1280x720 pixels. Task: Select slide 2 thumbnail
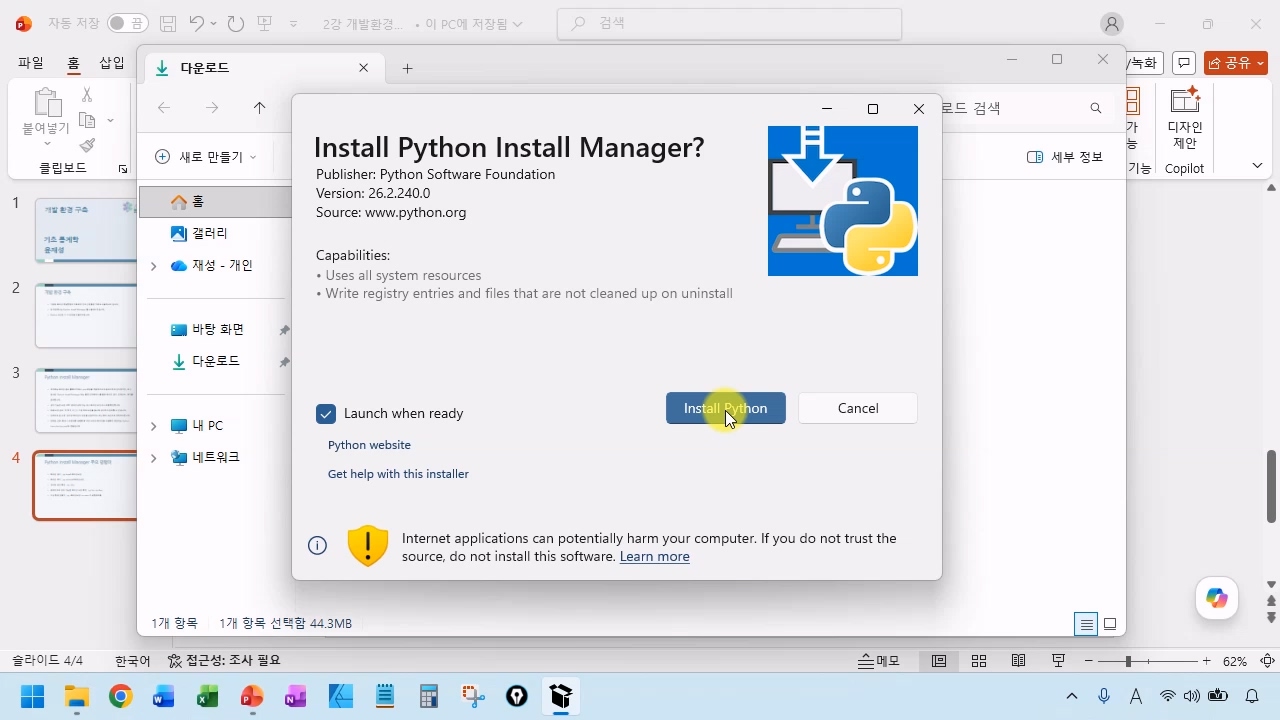tap(86, 316)
